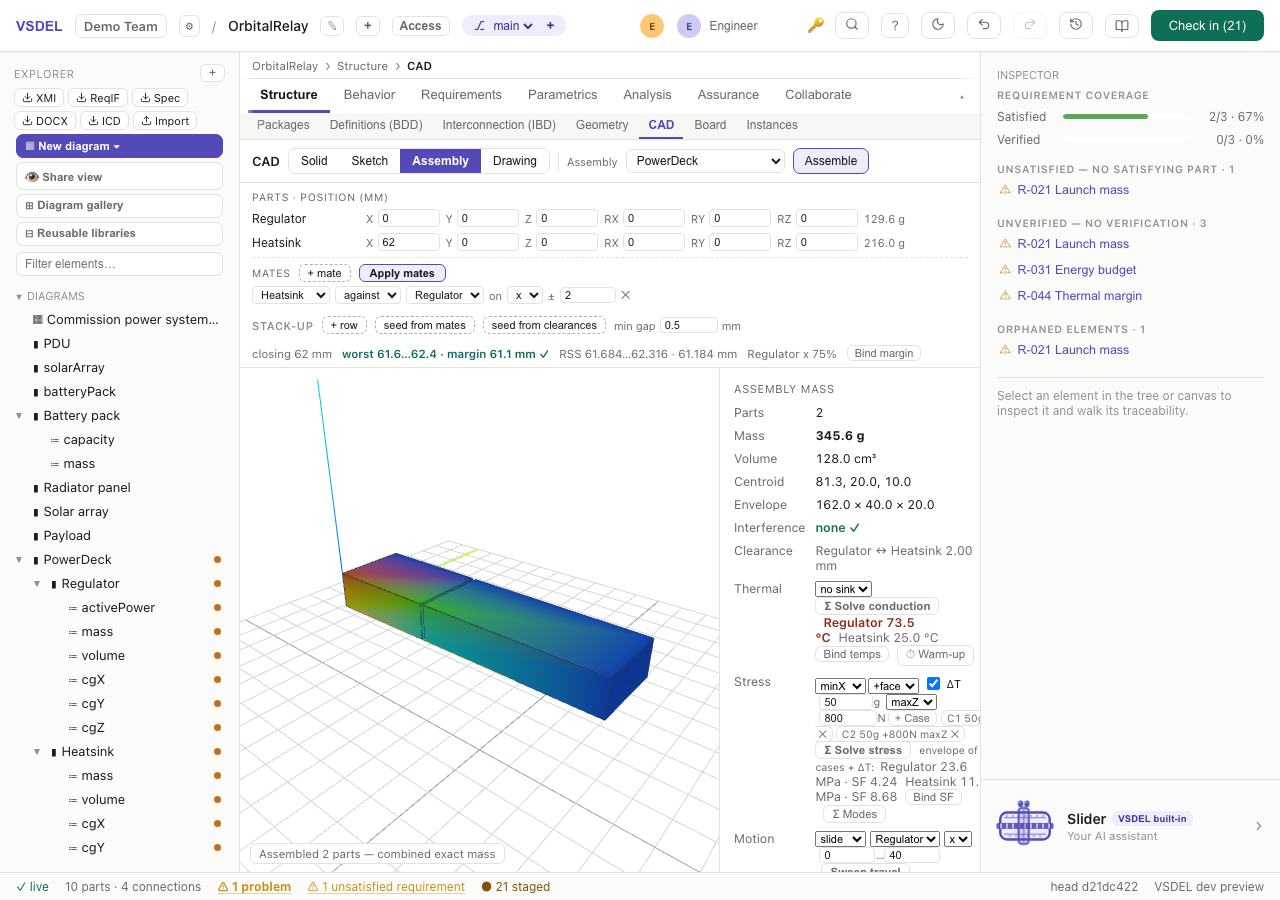The width and height of the screenshot is (1280, 900).
Task: Open the New diagram dropdown
Action: pos(119,146)
